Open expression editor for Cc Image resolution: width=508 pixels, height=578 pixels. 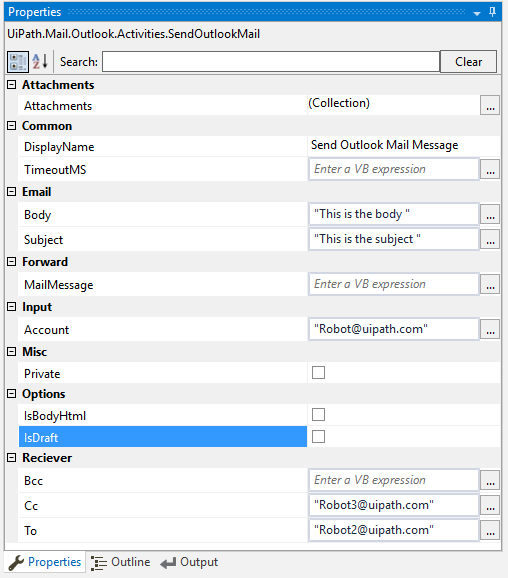click(490, 505)
